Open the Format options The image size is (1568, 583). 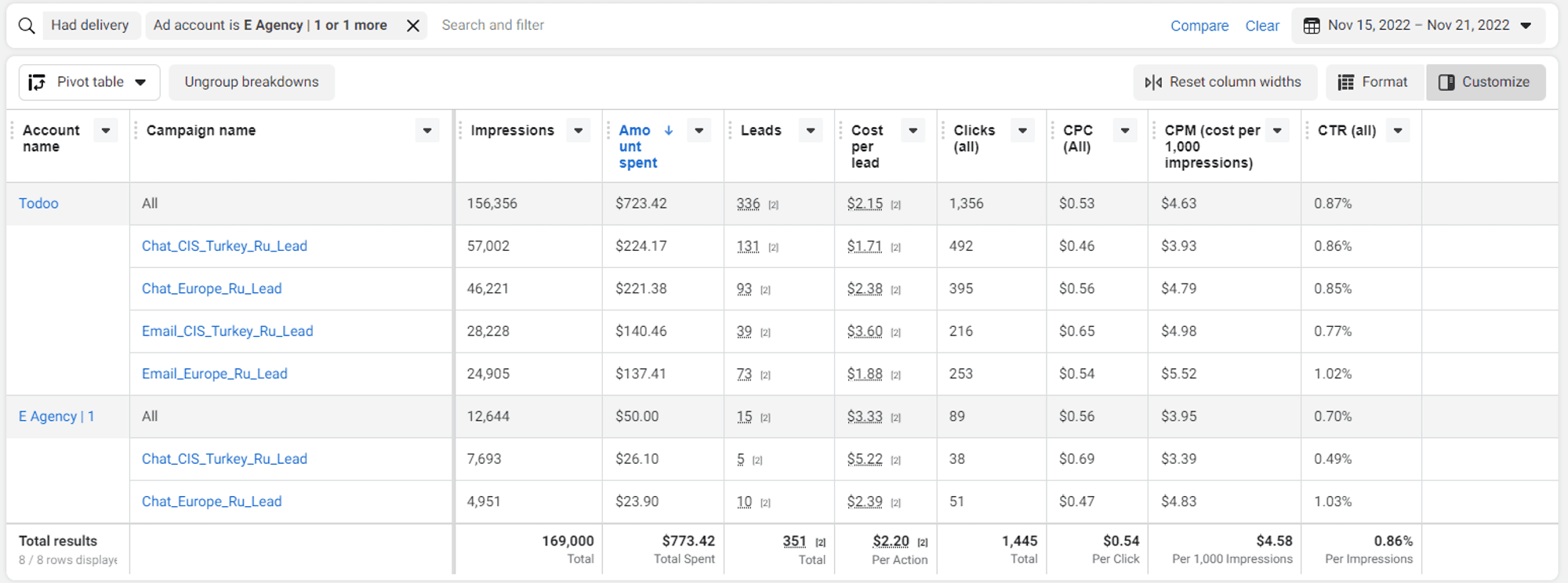tap(1373, 82)
